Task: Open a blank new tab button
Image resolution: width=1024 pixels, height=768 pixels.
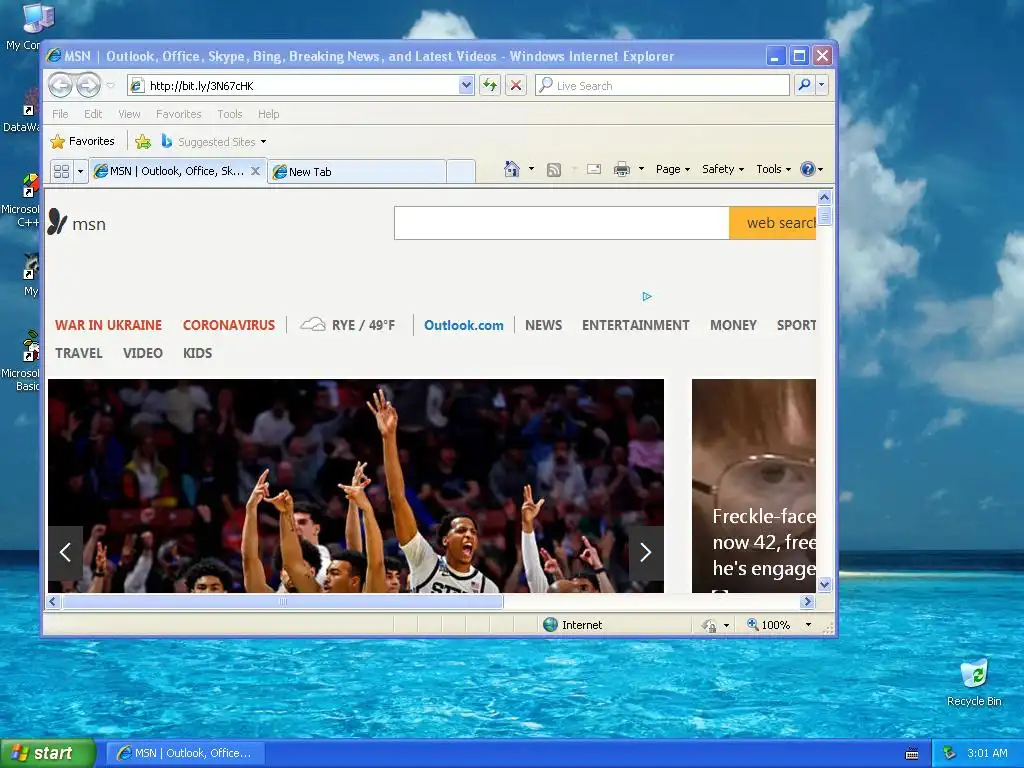Action: click(x=461, y=172)
